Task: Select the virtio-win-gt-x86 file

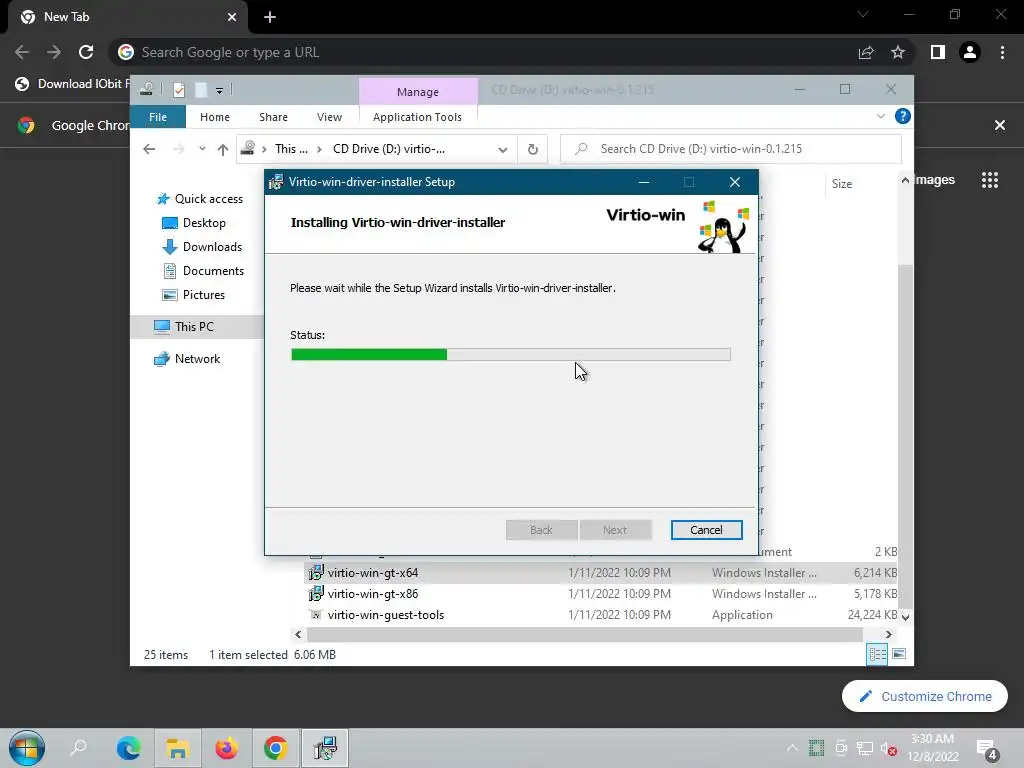Action: point(373,594)
